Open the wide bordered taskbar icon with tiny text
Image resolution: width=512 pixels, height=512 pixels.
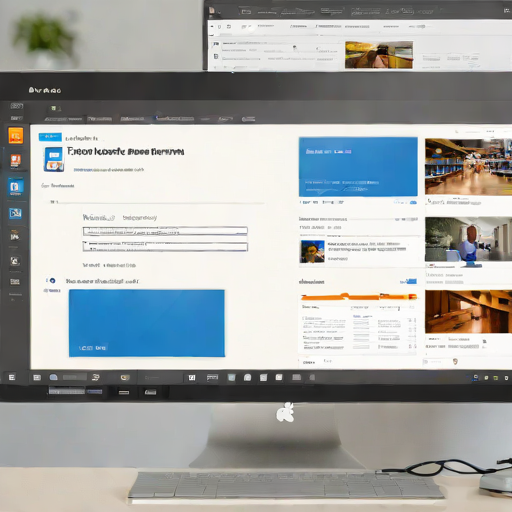coord(212,377)
